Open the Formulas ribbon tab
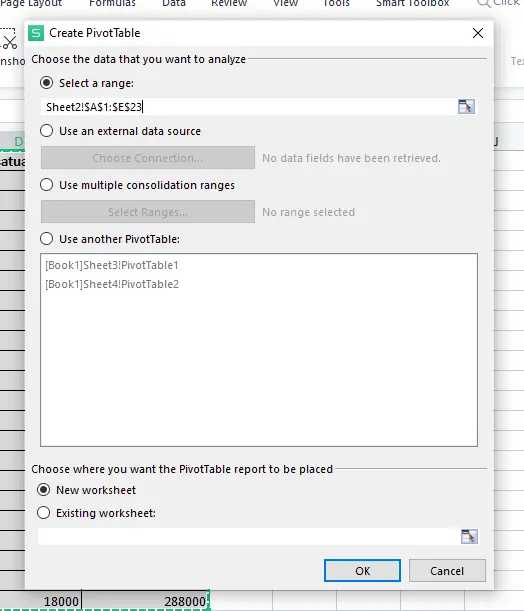 pos(112,3)
